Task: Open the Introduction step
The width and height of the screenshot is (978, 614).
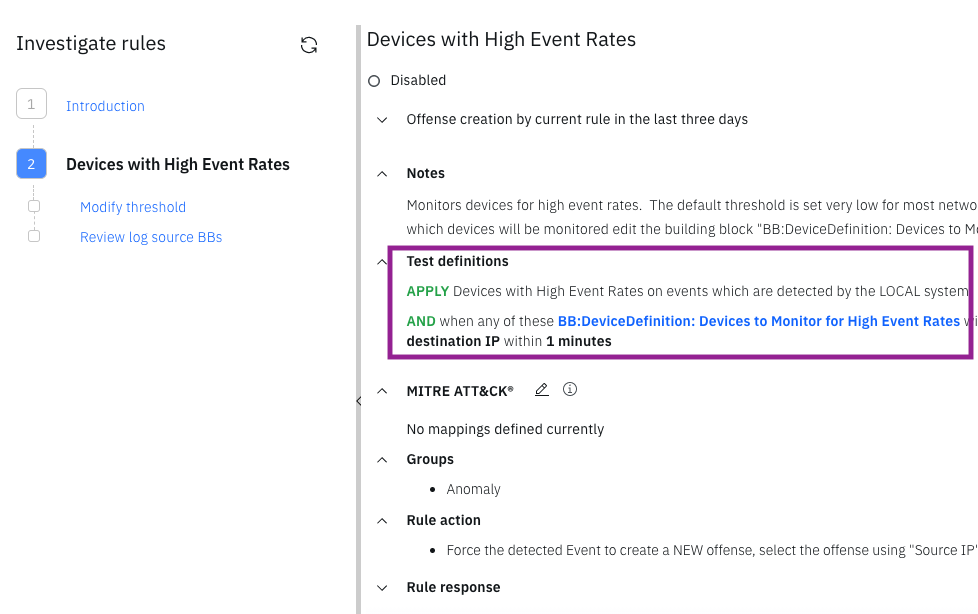Action: pos(105,106)
